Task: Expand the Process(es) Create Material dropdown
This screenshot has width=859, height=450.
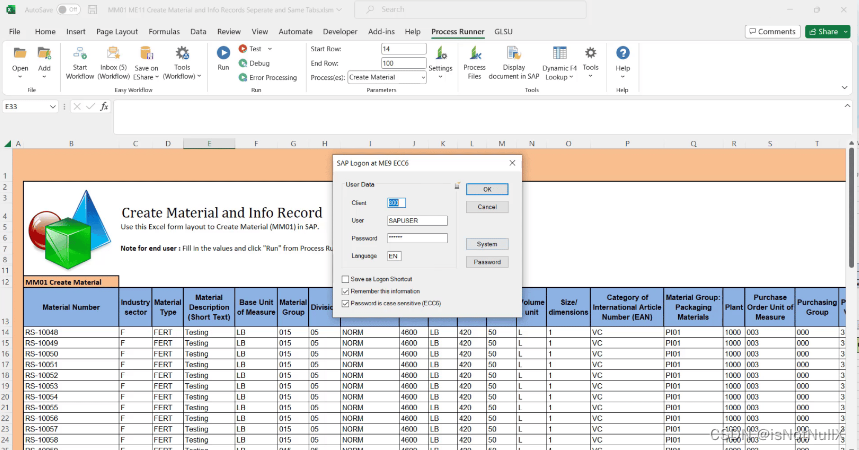Action: coord(422,77)
